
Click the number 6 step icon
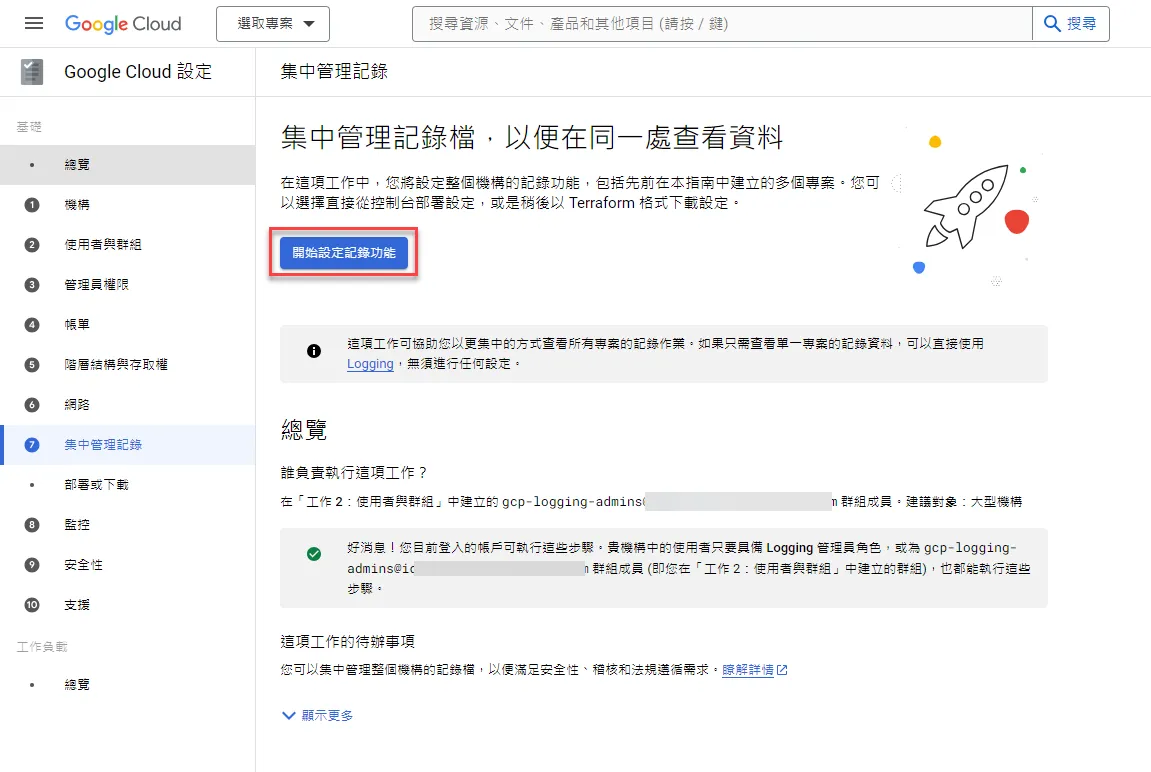tap(32, 404)
